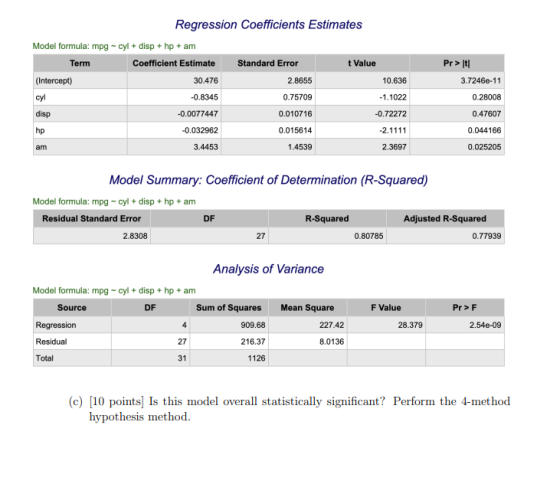The image size is (560, 484).
Task: Select the Term column header
Action: pos(80,63)
